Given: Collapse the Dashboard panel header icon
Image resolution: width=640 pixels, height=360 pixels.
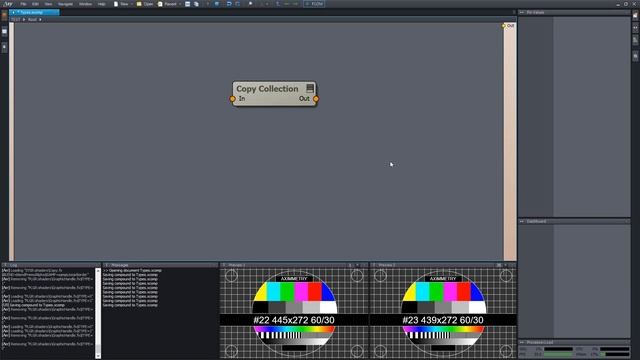Looking at the screenshot, I should tap(522, 221).
